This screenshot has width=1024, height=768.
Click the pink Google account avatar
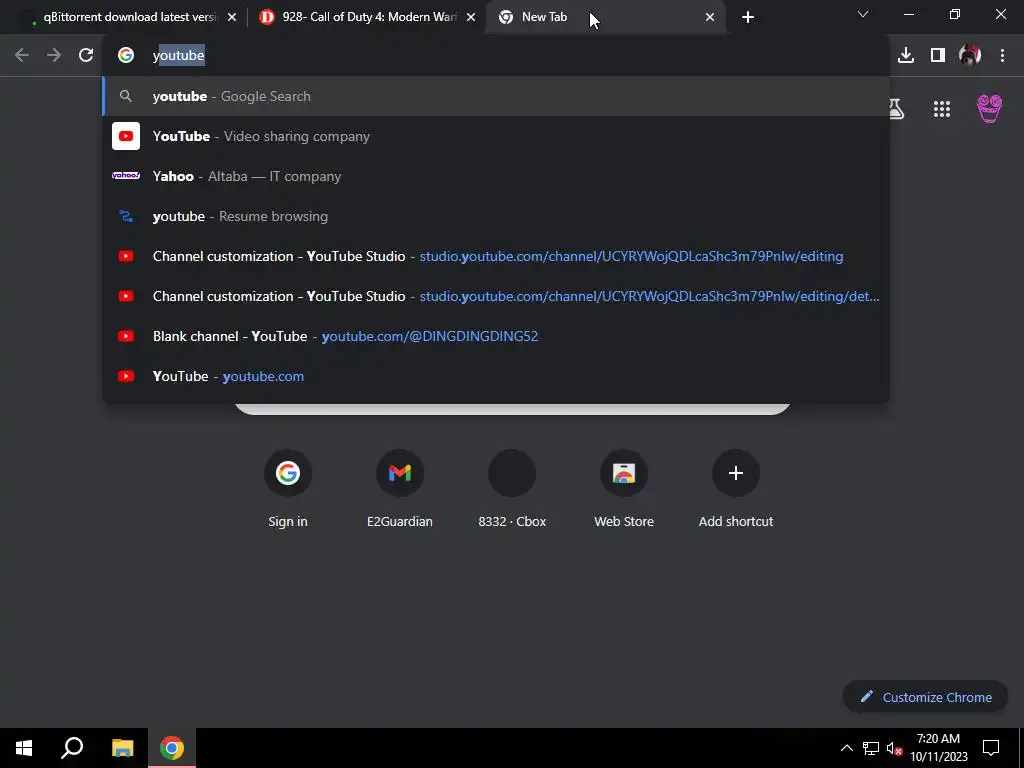click(x=989, y=108)
